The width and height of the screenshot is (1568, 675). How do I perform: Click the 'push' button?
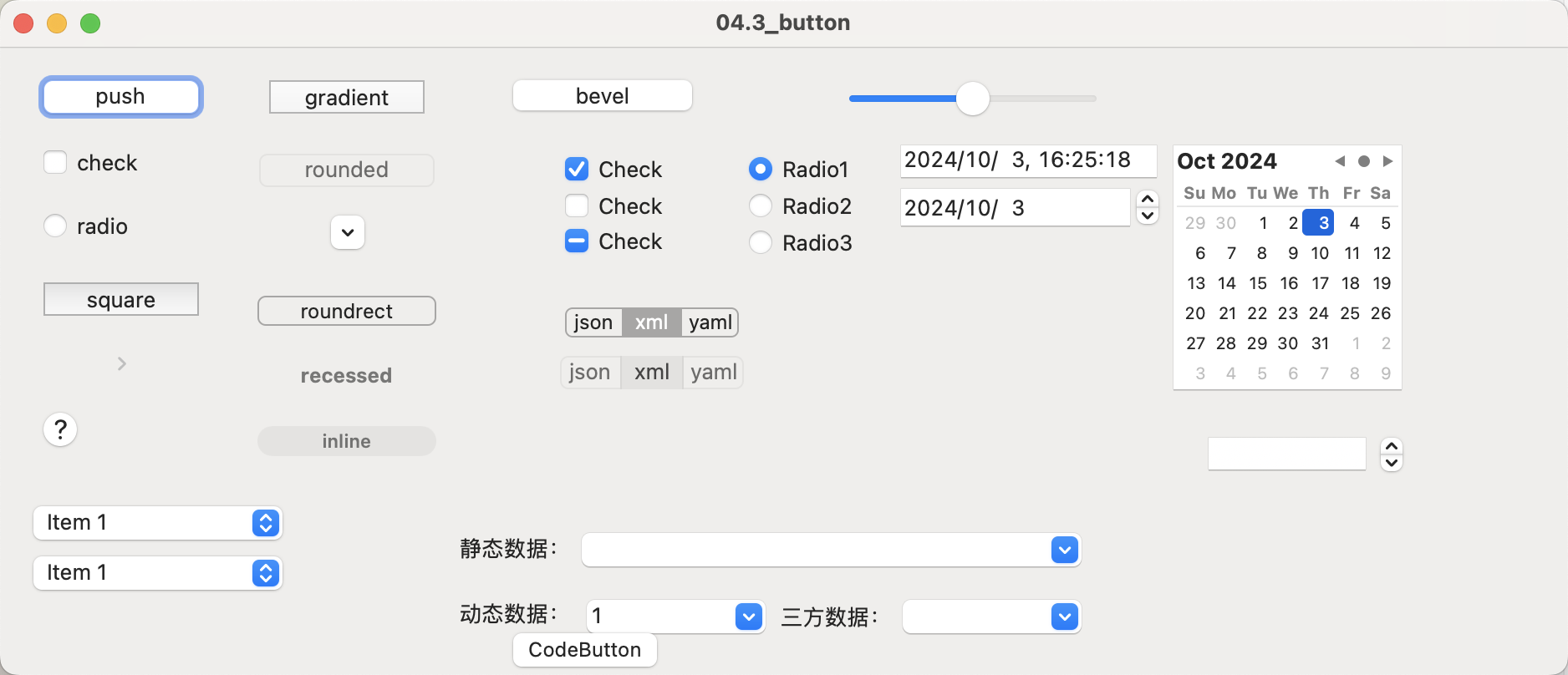point(121,97)
